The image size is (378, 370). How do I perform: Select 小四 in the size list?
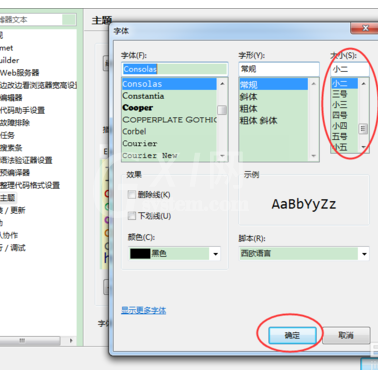[x=344, y=126]
